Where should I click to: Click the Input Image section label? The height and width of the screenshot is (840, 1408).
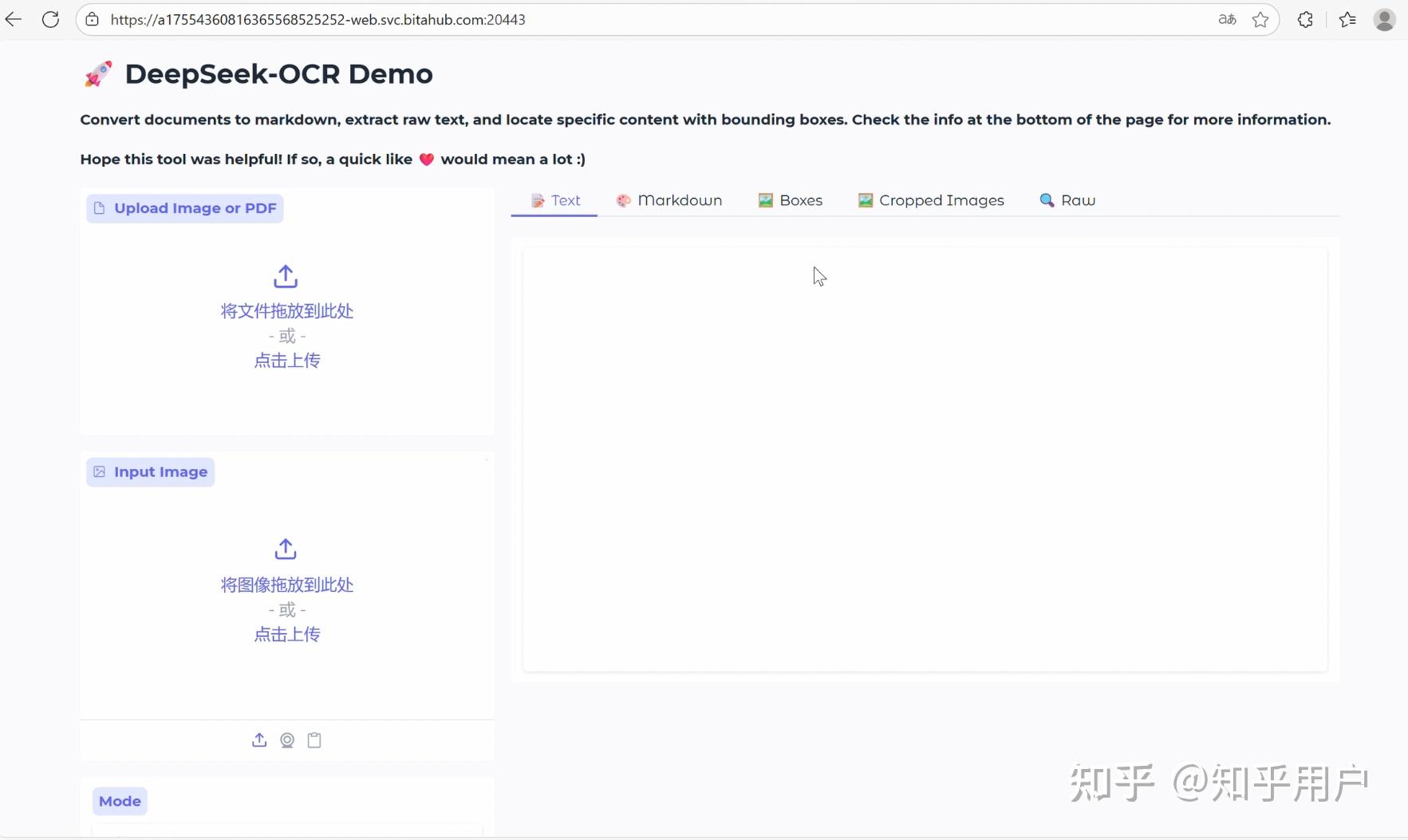(150, 471)
